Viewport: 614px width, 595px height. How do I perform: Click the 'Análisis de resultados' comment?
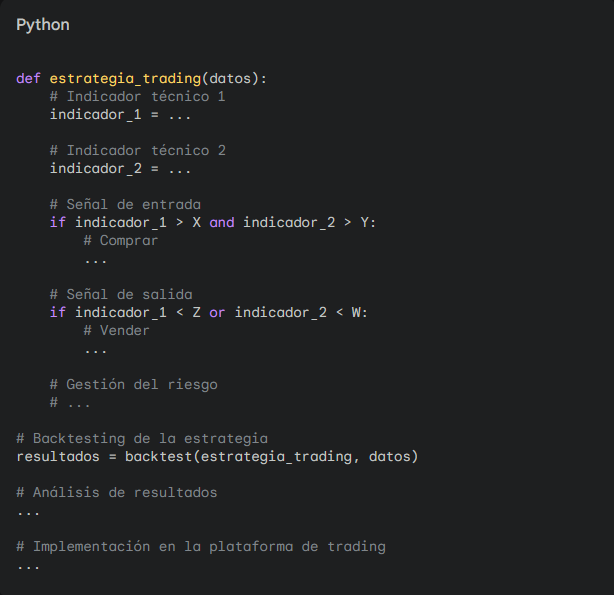click(x=116, y=492)
